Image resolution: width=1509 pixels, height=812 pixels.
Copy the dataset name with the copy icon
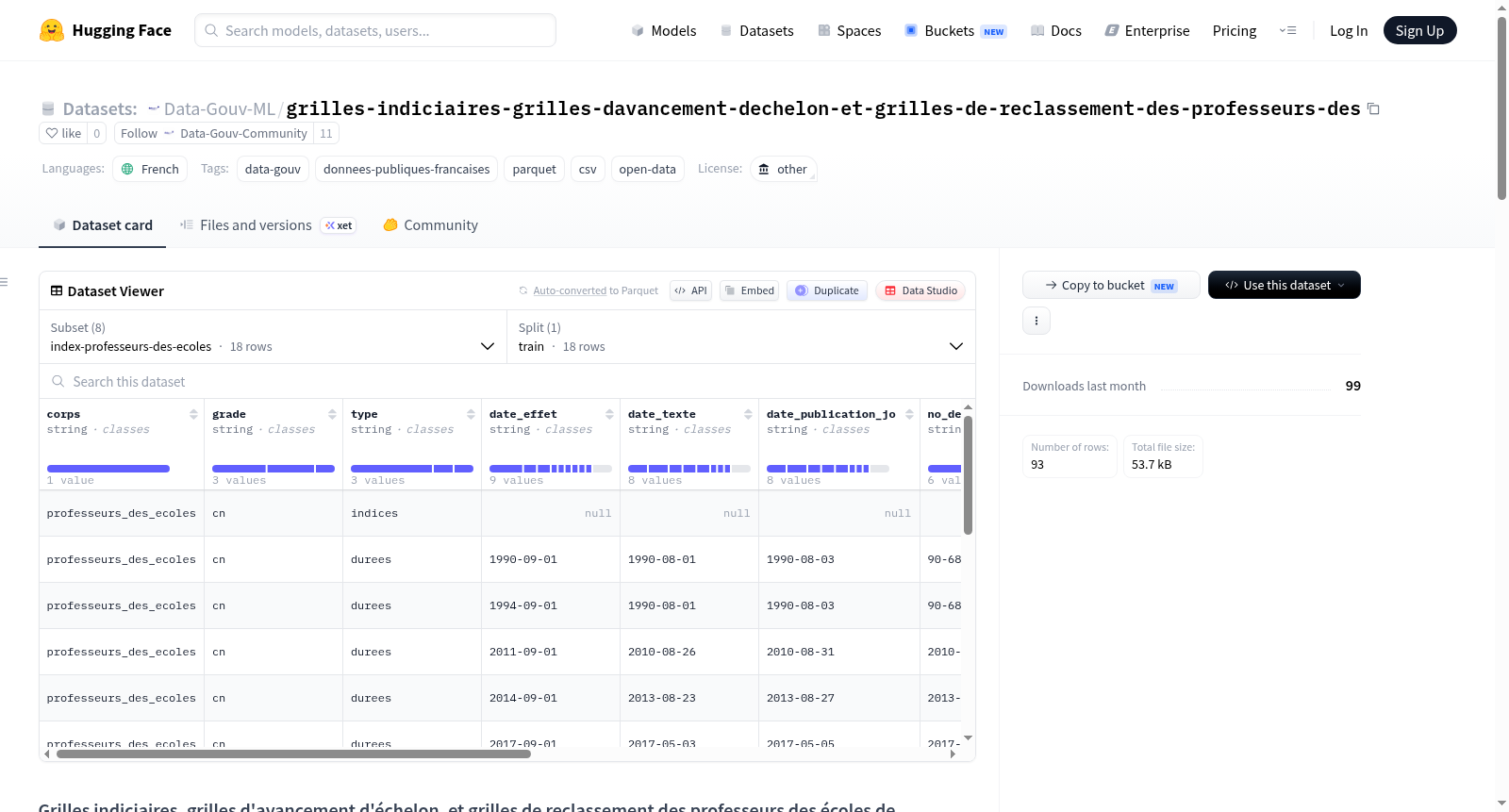pyautogui.click(x=1373, y=108)
